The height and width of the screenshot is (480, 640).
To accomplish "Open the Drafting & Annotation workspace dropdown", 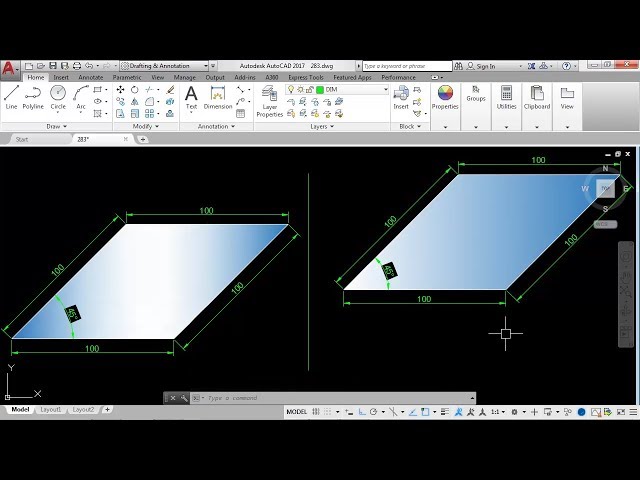I will 170,66.
